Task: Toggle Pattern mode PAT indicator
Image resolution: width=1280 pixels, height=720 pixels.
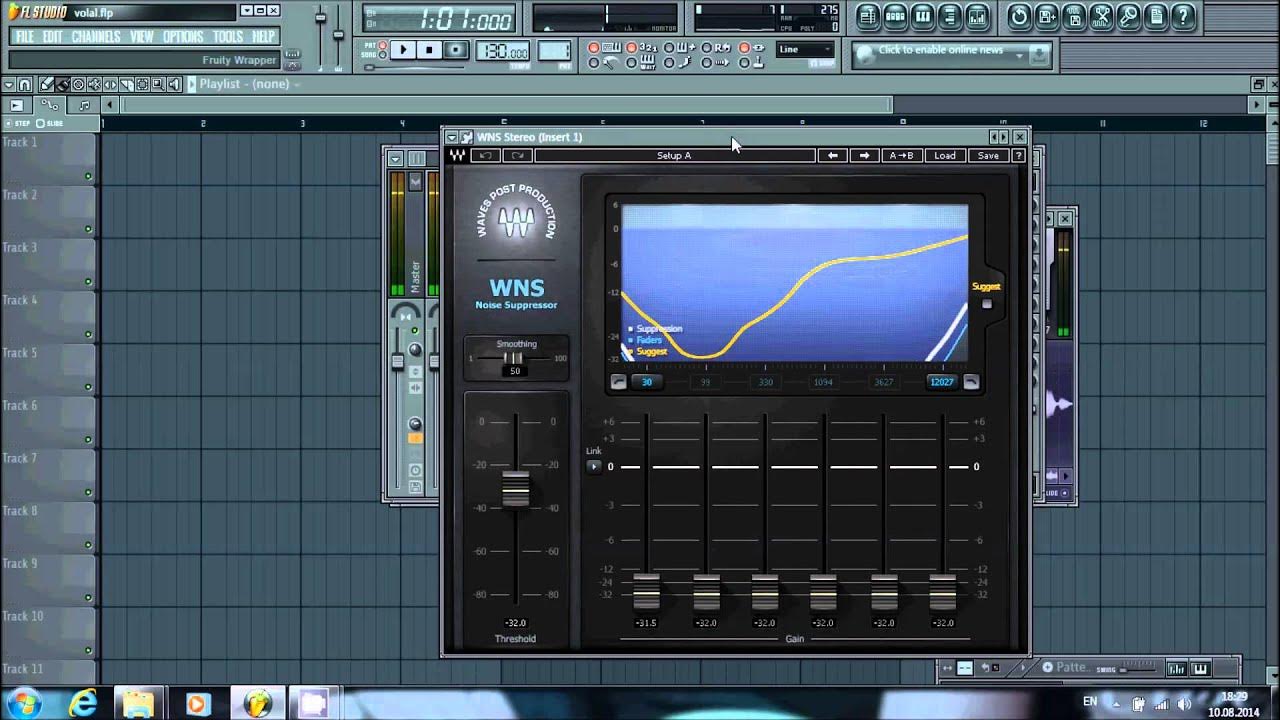Action: 382,45
